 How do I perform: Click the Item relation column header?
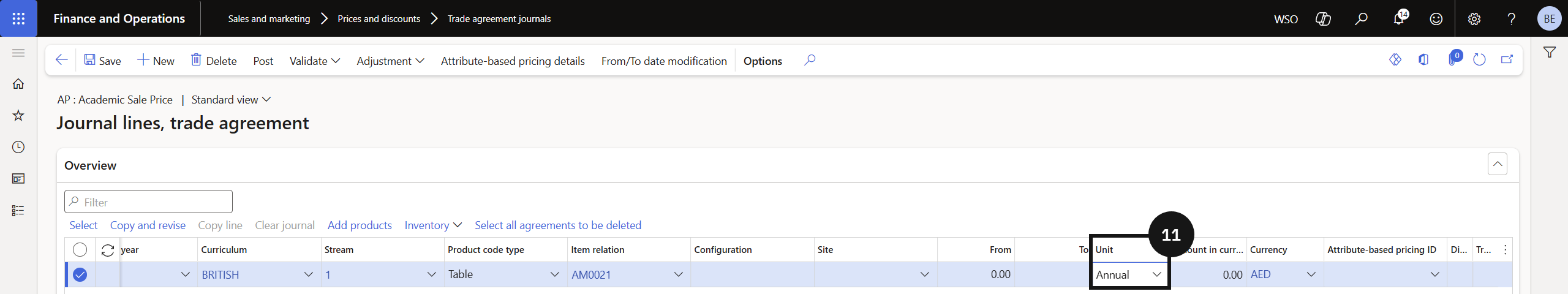pyautogui.click(x=629, y=250)
